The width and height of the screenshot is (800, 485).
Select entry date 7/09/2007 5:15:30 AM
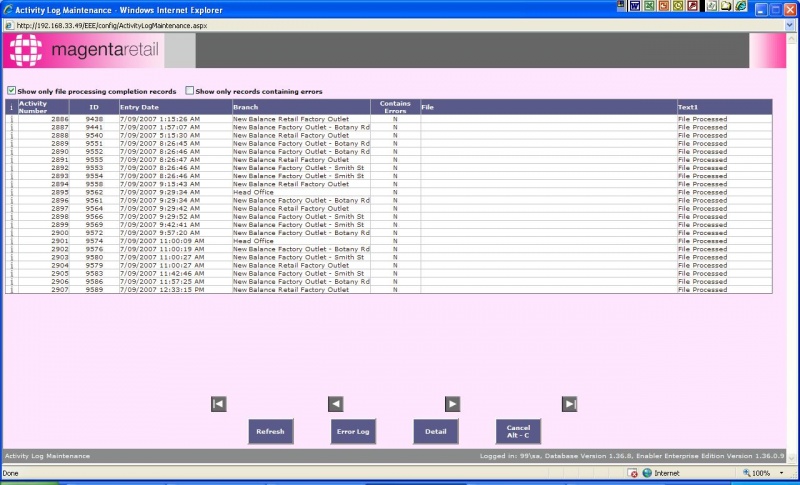click(x=176, y=135)
